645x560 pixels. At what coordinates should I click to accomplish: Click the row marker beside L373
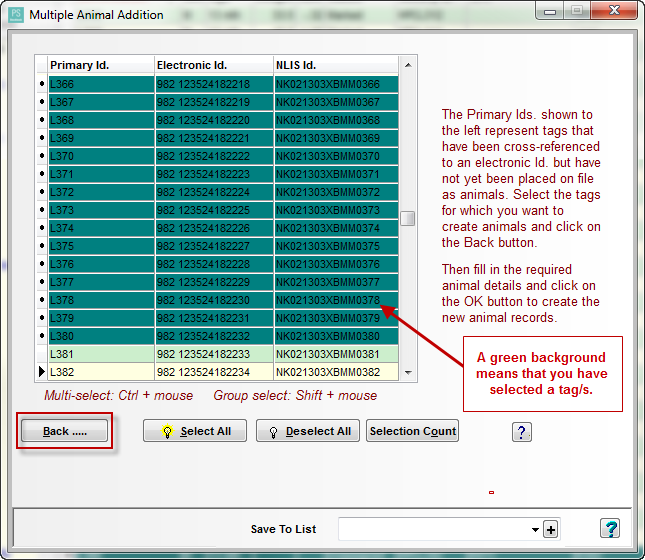41,210
